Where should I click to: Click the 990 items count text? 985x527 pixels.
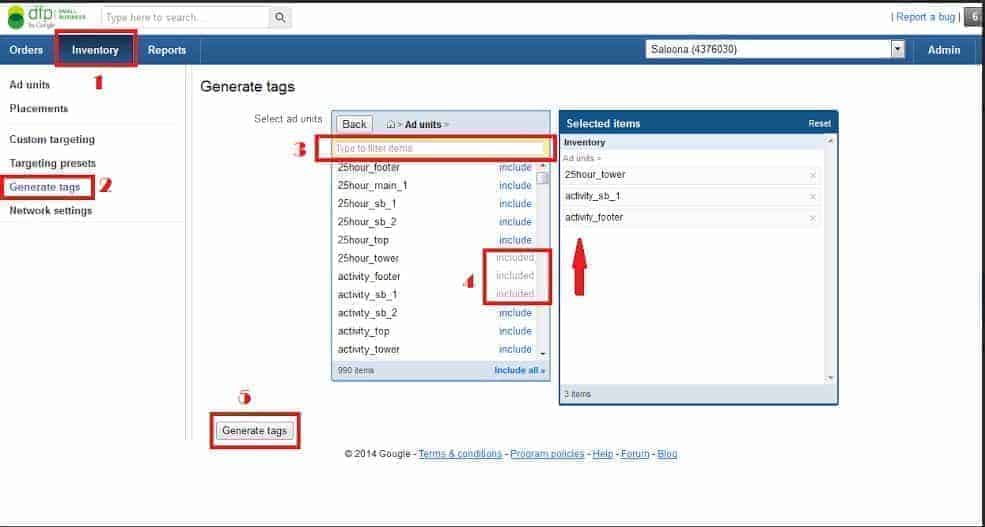pos(356,371)
